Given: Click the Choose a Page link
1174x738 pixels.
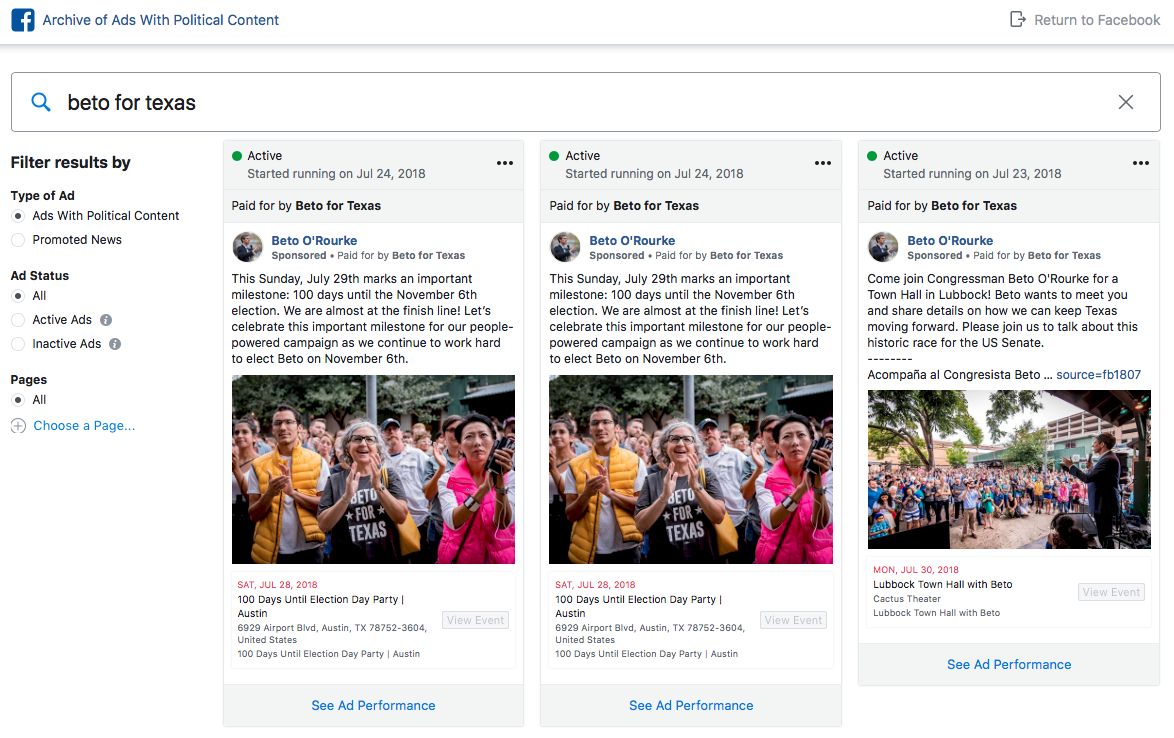Looking at the screenshot, I should (x=84, y=426).
